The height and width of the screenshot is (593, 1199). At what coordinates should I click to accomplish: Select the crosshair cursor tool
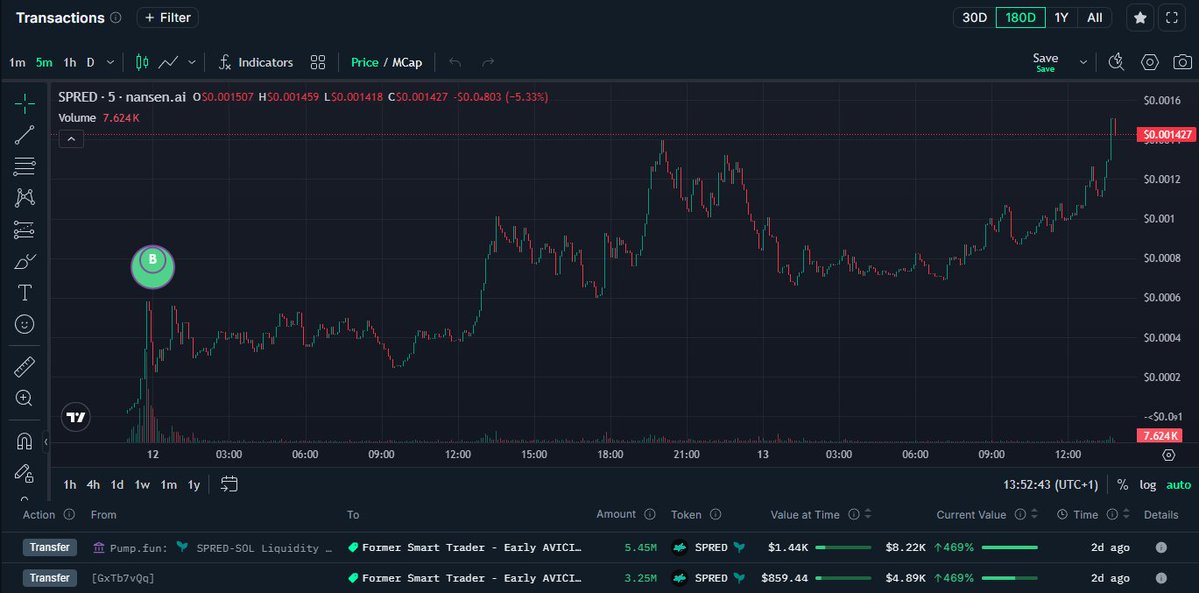click(x=24, y=102)
